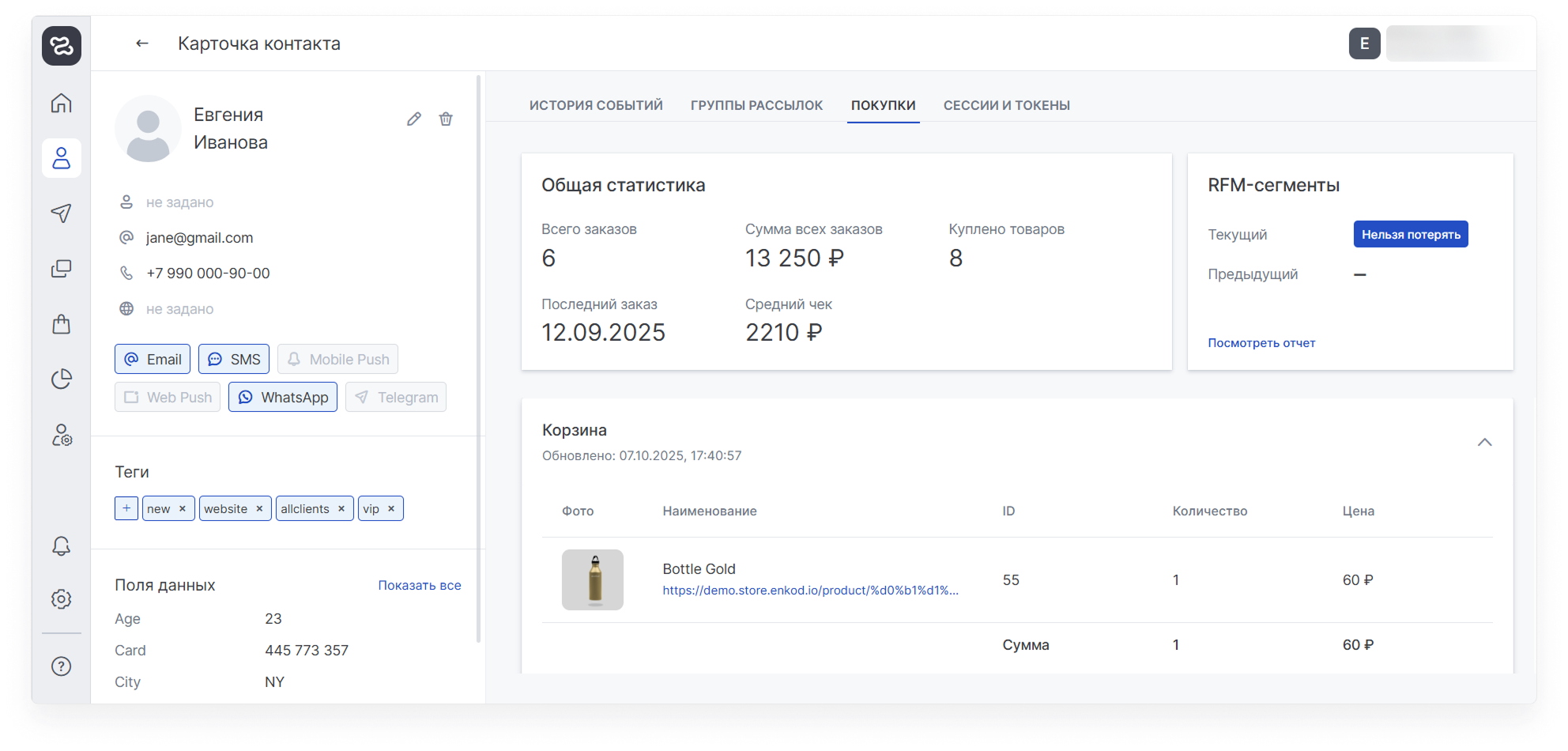This screenshot has width=1568, height=751.
Task: Collapse the Корзина section chevron
Action: coord(1484,442)
